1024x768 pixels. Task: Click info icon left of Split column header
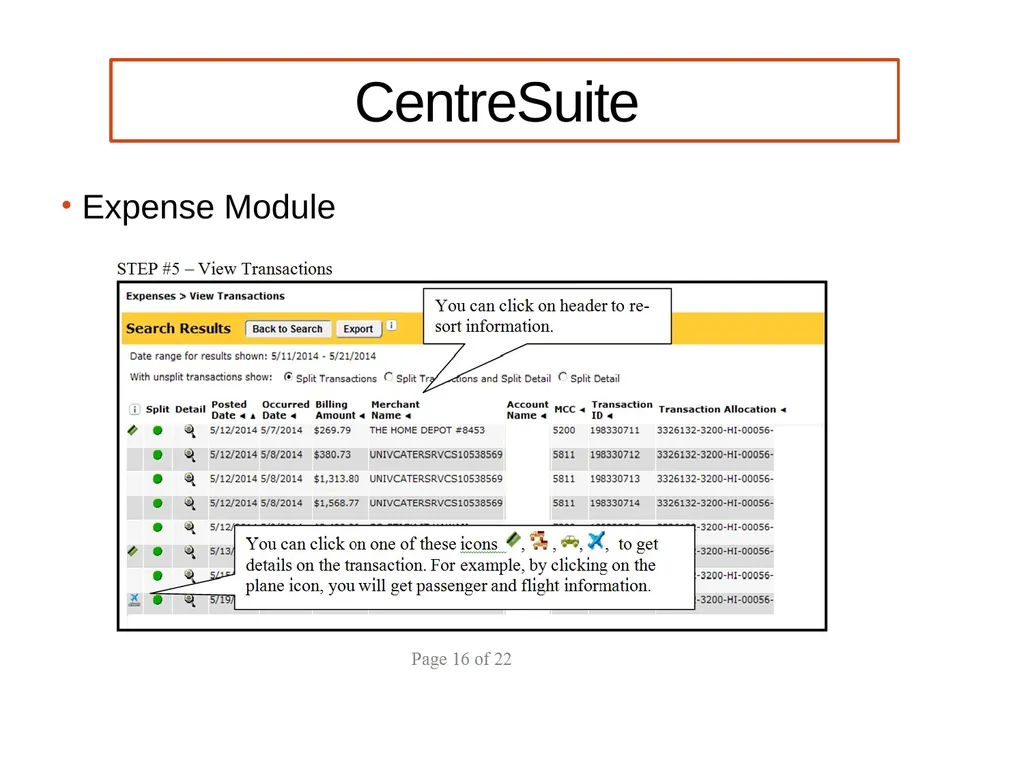point(135,409)
